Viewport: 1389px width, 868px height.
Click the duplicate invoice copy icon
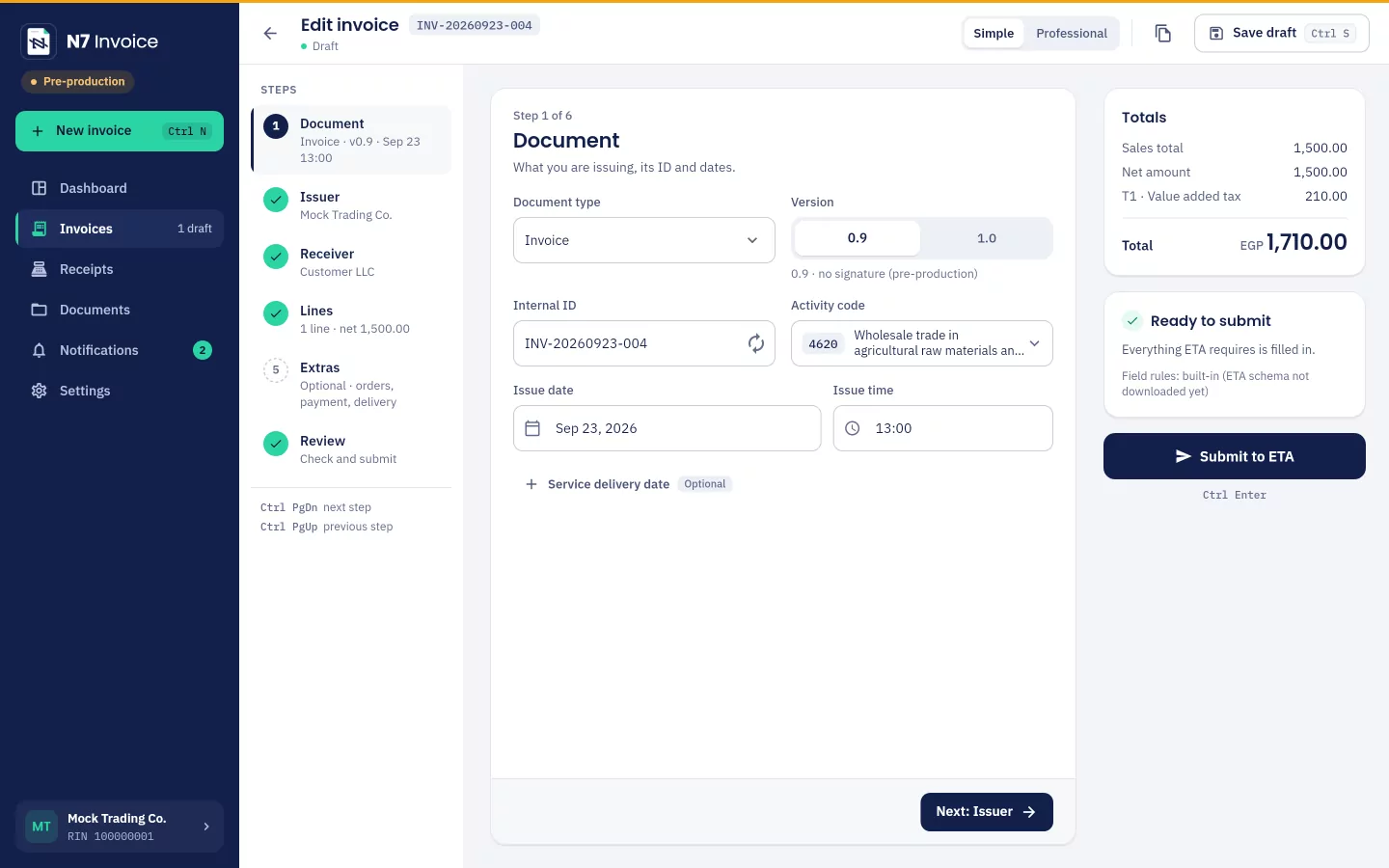(x=1163, y=34)
